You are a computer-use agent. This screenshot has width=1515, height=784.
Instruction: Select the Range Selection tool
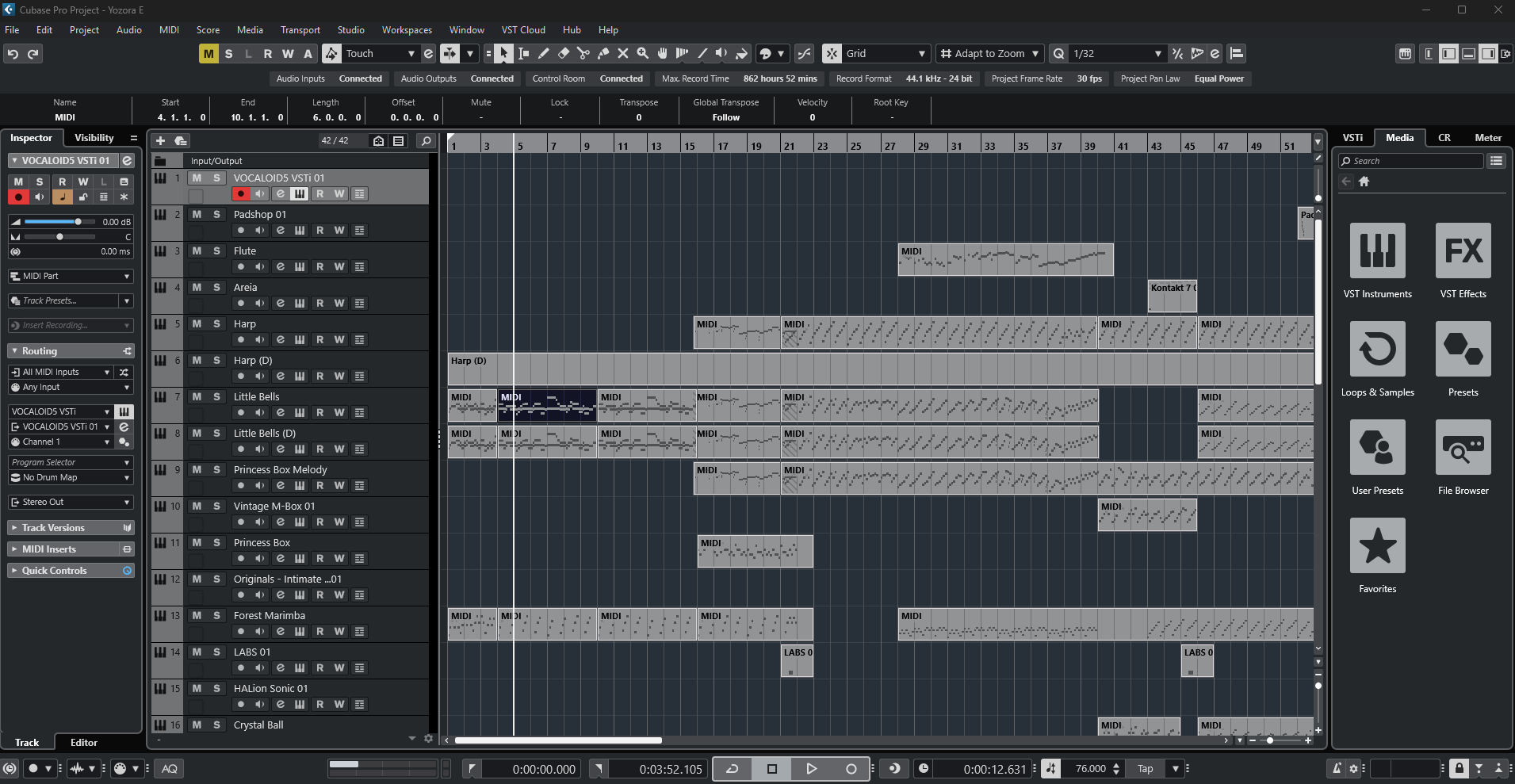pyautogui.click(x=524, y=54)
